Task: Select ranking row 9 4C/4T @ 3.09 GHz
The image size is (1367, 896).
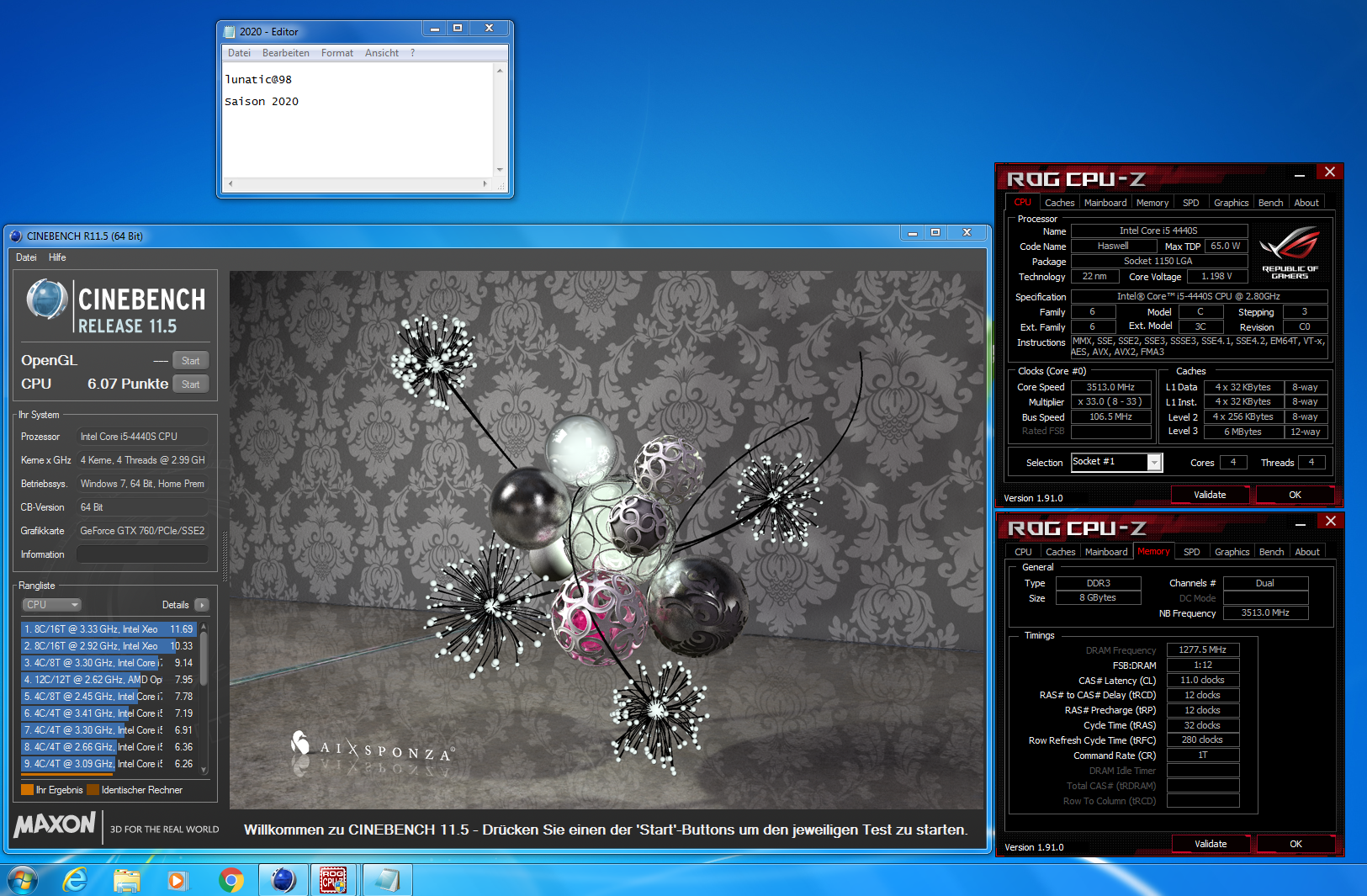Action: [109, 764]
